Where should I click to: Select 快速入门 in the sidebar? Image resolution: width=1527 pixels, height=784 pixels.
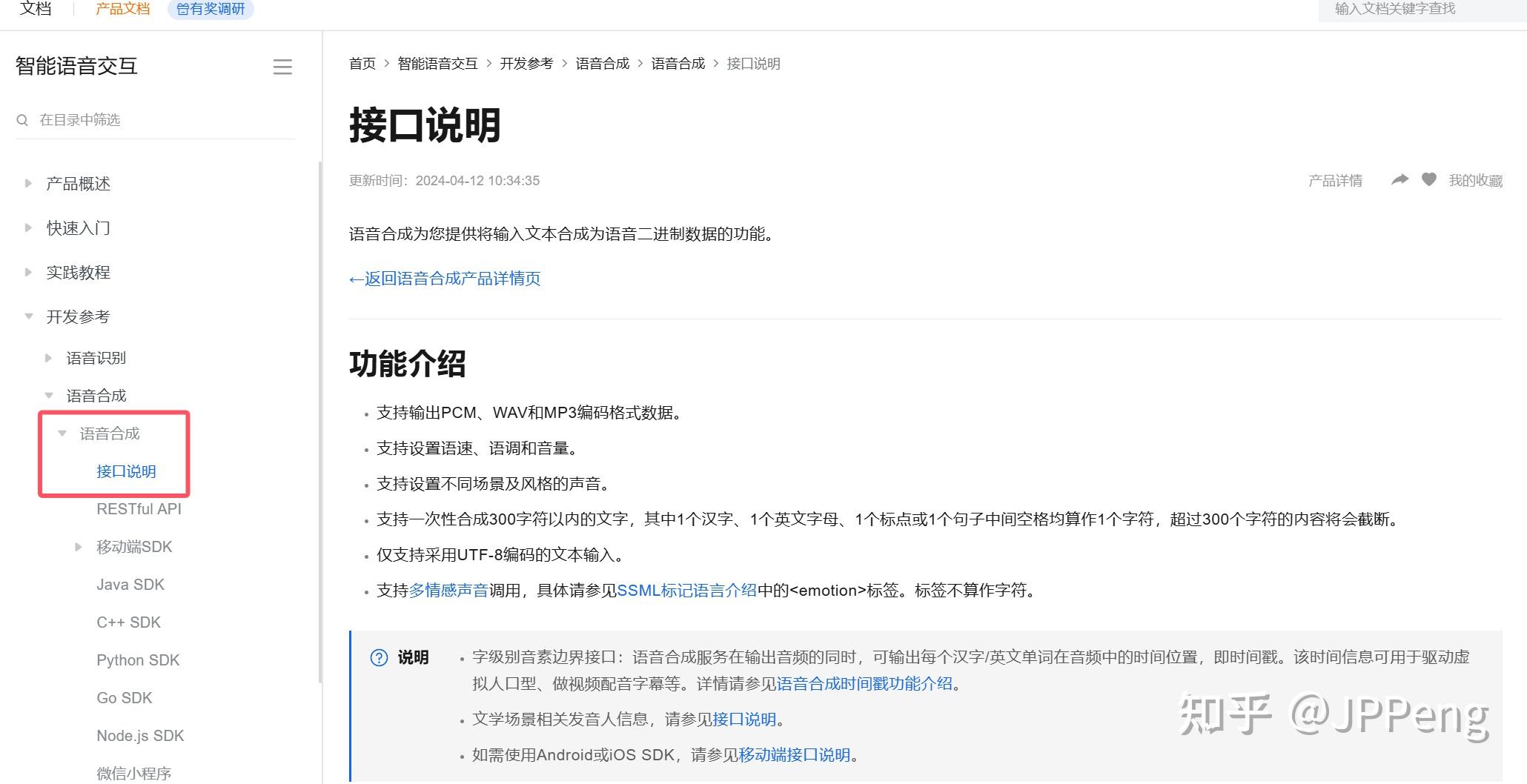[78, 228]
